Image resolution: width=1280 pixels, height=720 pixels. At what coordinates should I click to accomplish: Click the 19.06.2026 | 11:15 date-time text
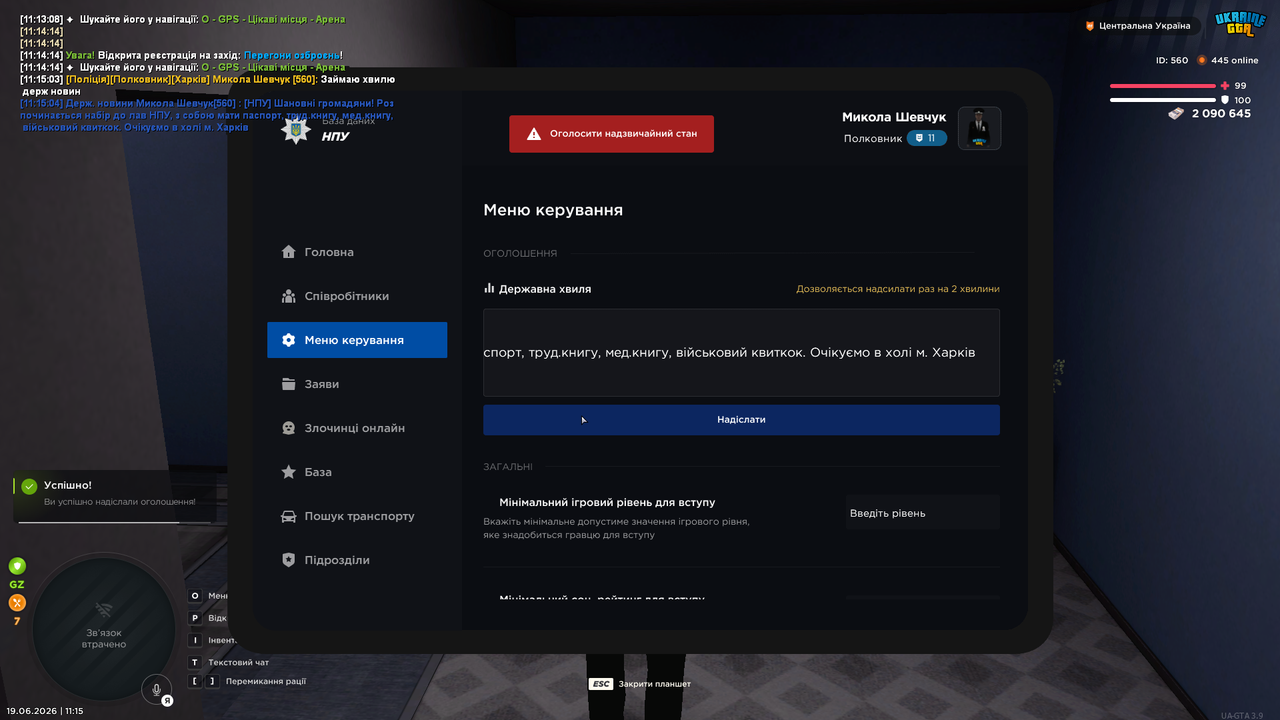(45, 711)
